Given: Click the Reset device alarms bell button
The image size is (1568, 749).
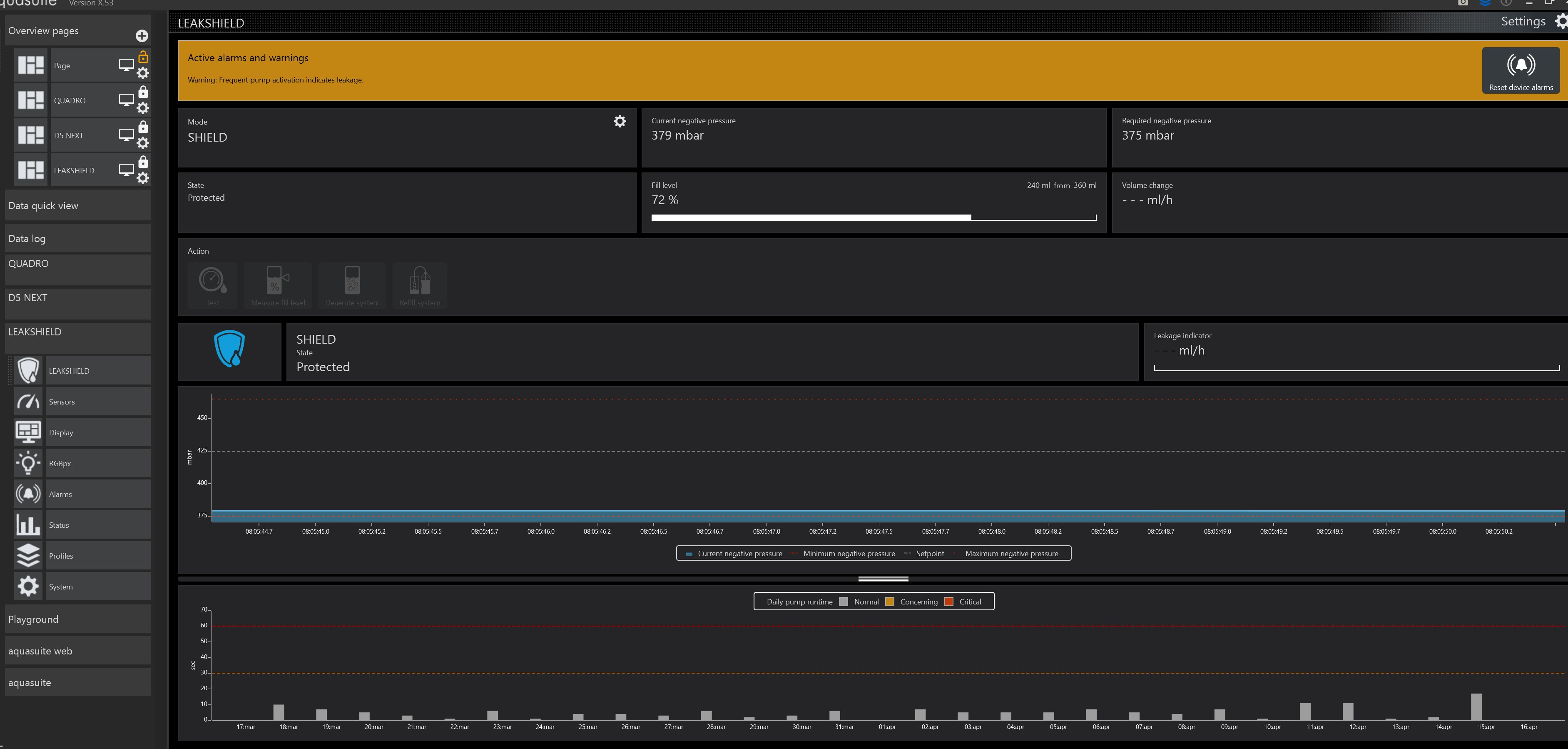Looking at the screenshot, I should [x=1520, y=71].
